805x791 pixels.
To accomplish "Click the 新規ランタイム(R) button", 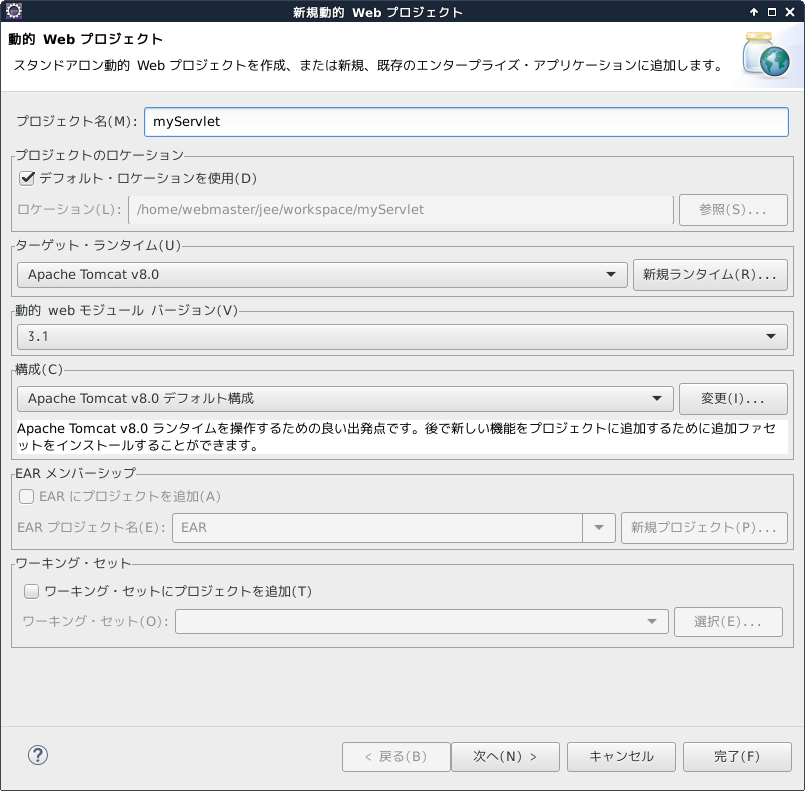I will pos(710,275).
